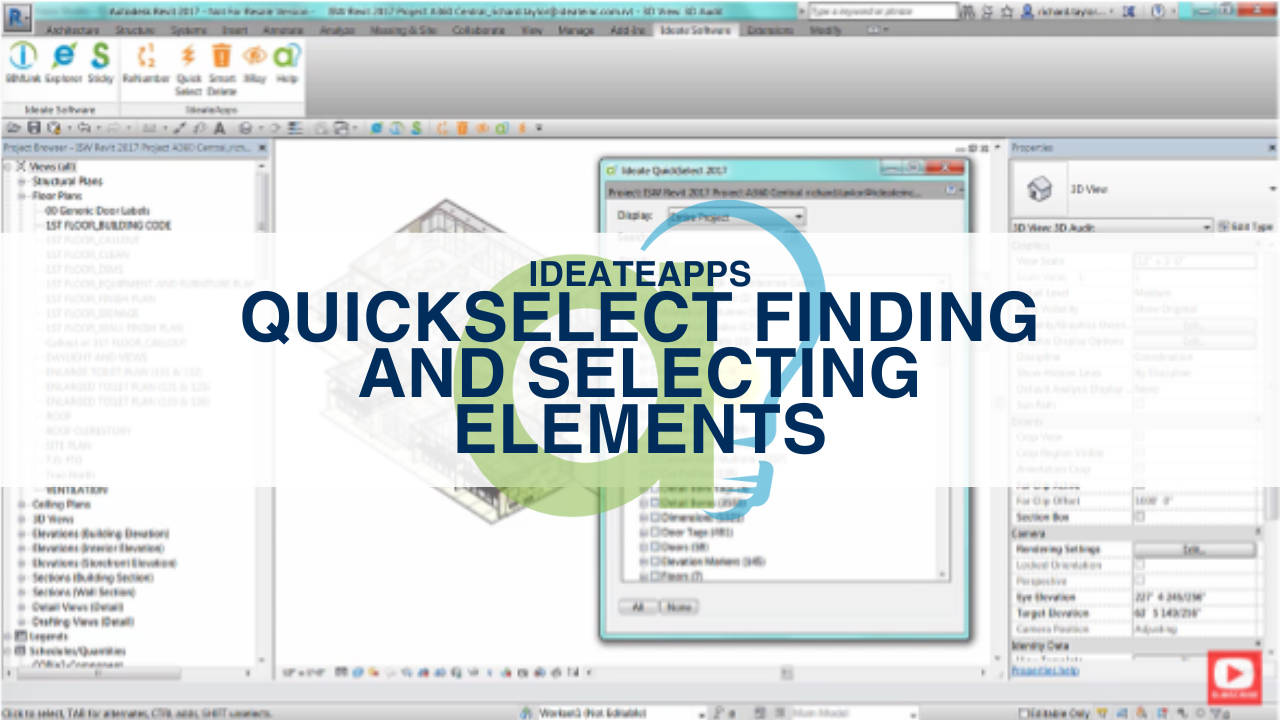Click the workset icon in the status bar
The height and width of the screenshot is (720, 1280).
click(x=527, y=713)
